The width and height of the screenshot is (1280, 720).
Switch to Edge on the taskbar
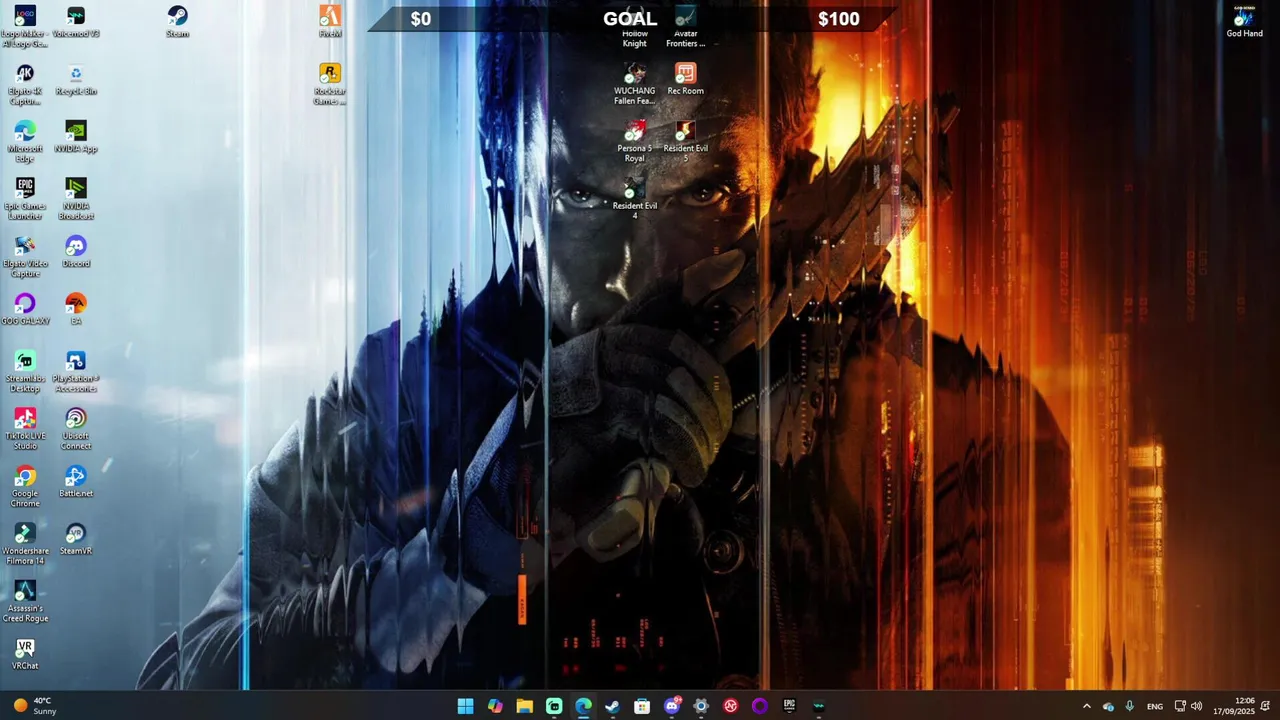pos(583,706)
